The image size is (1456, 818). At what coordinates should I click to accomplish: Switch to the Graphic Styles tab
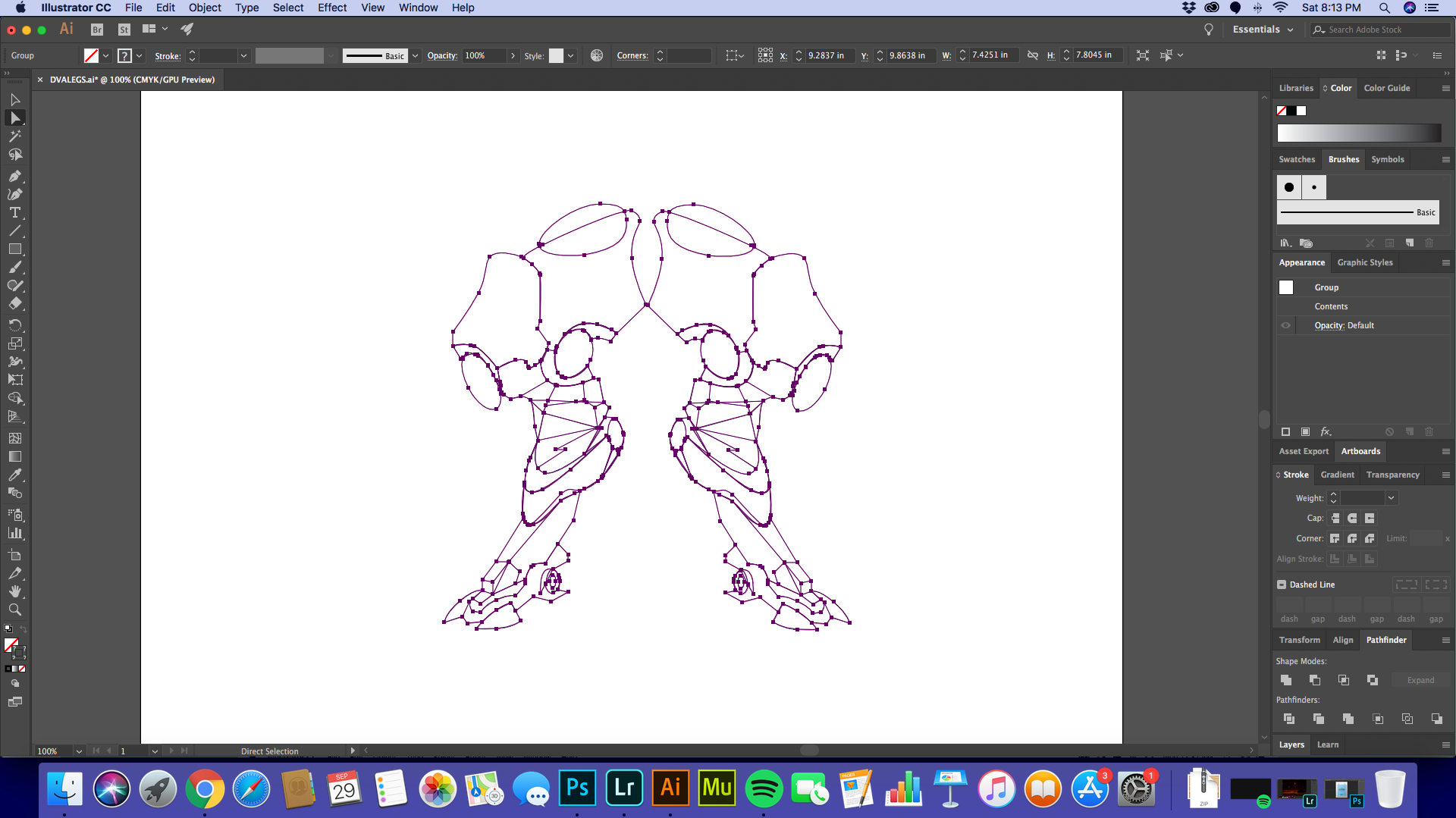1365,262
